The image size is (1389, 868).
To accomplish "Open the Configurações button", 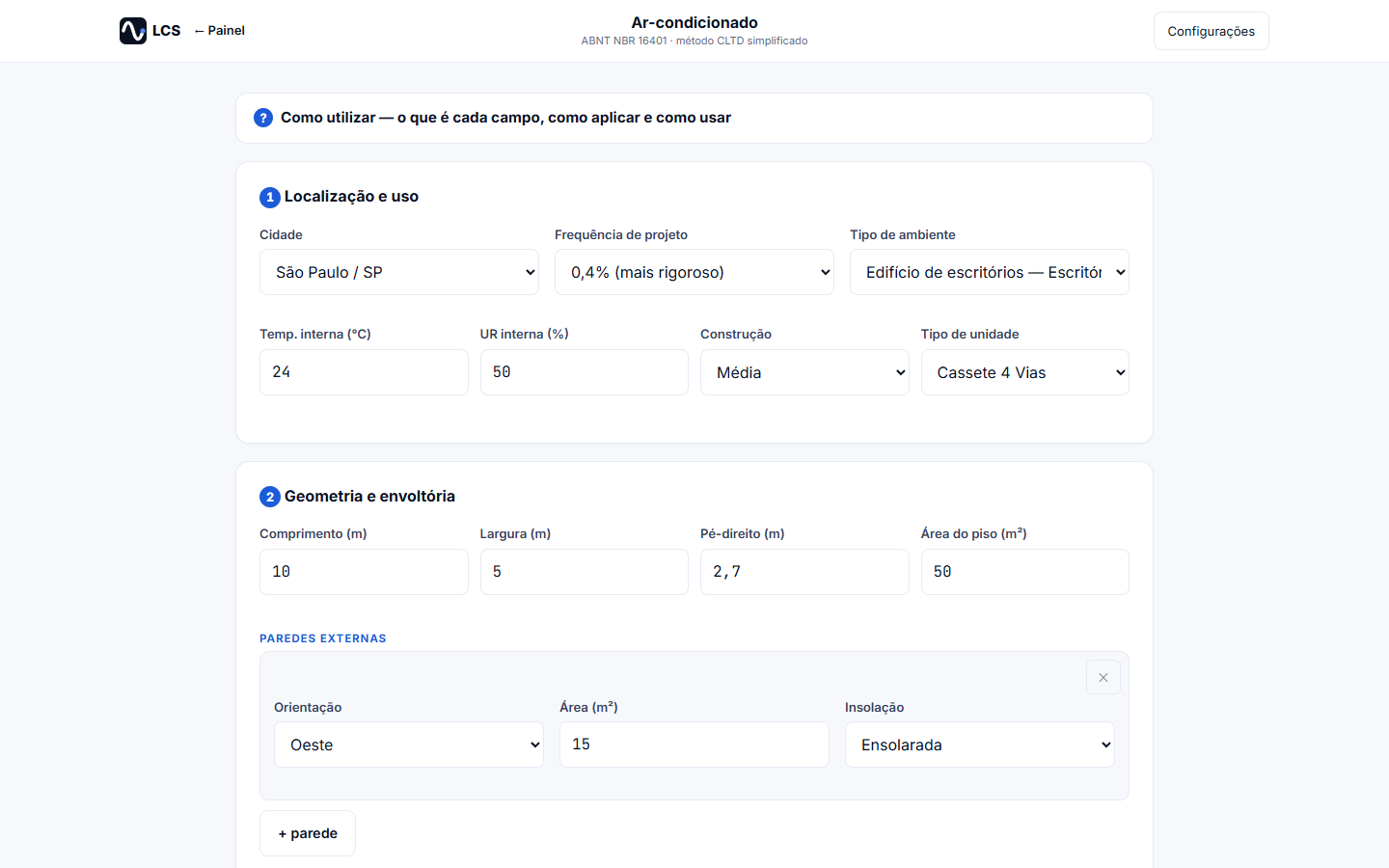I will [1212, 31].
